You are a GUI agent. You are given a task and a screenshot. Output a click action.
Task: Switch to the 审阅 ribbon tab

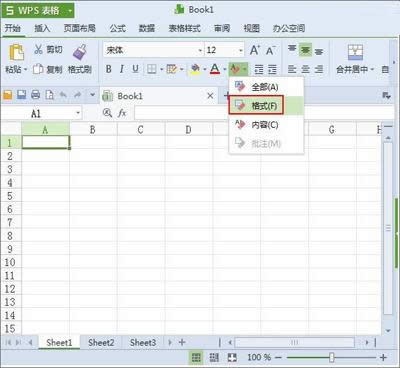(x=222, y=29)
